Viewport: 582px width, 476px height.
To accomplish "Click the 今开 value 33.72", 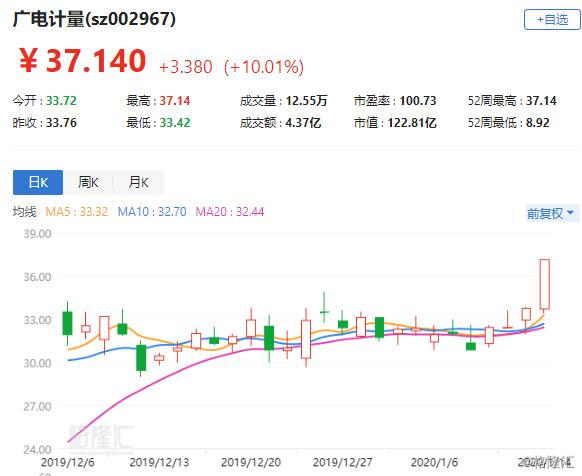I will (x=61, y=101).
